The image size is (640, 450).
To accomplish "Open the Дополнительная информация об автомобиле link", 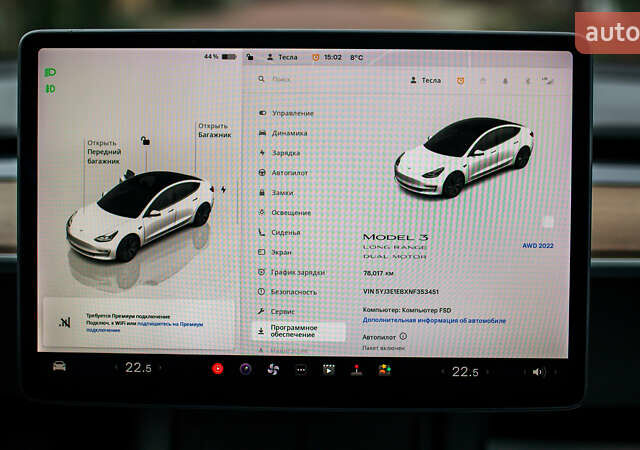I will tap(433, 321).
